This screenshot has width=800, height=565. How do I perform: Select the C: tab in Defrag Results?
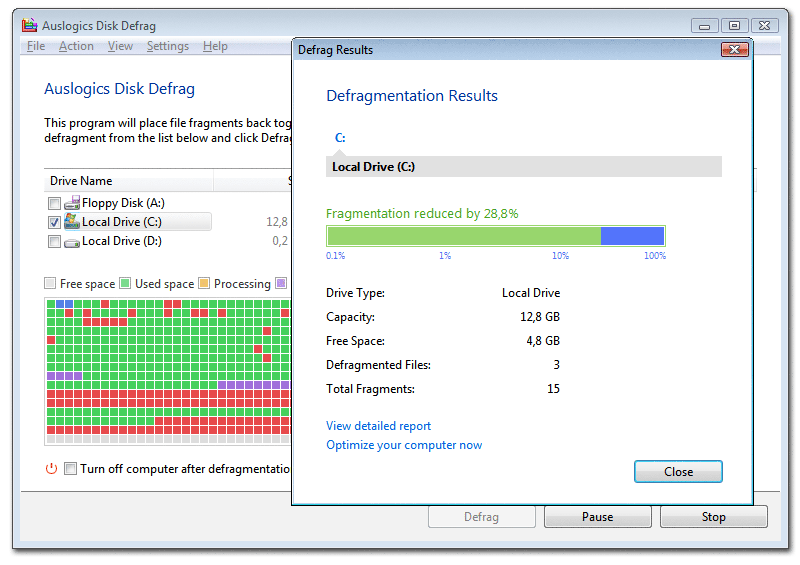tap(340, 138)
